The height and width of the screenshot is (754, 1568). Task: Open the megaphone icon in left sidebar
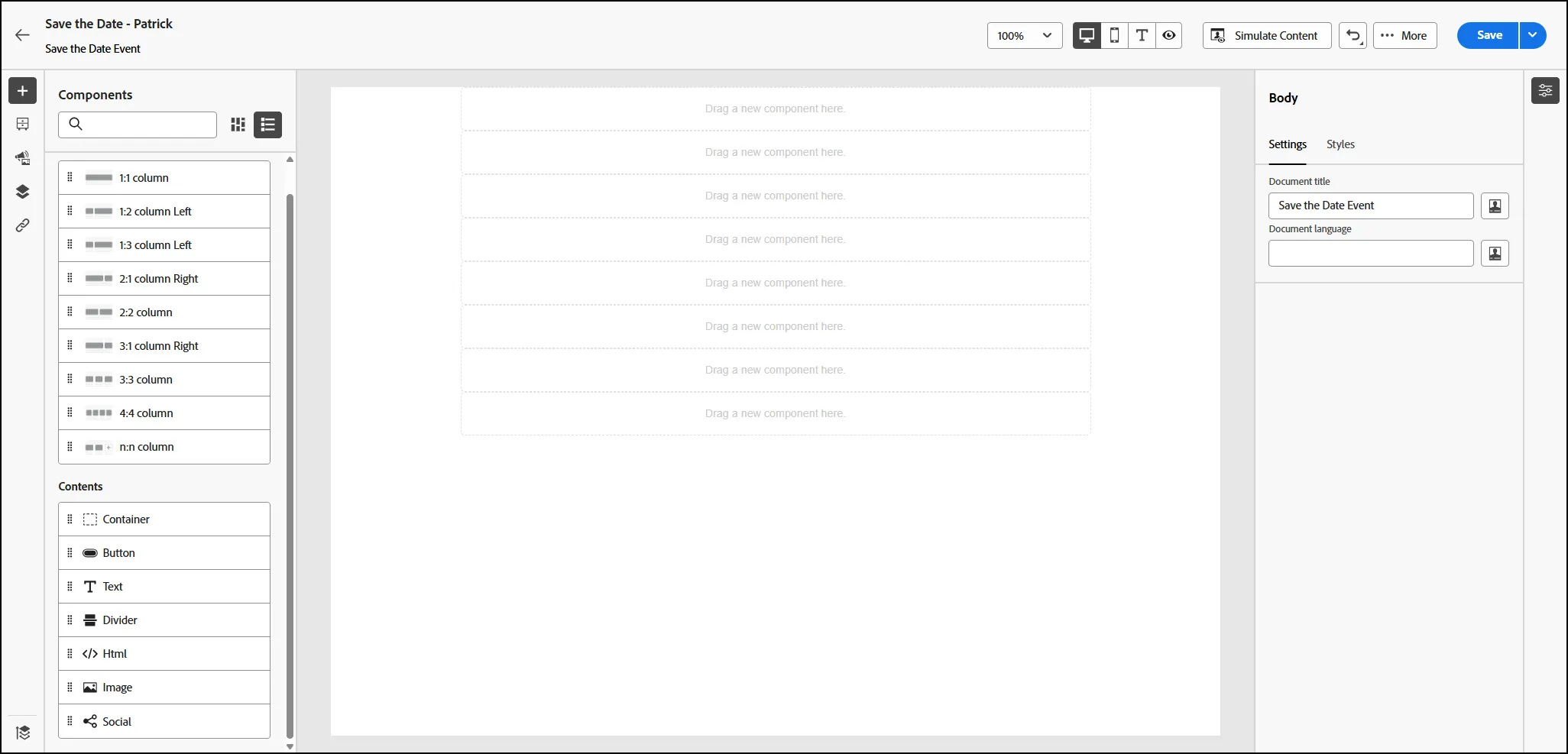coord(22,157)
